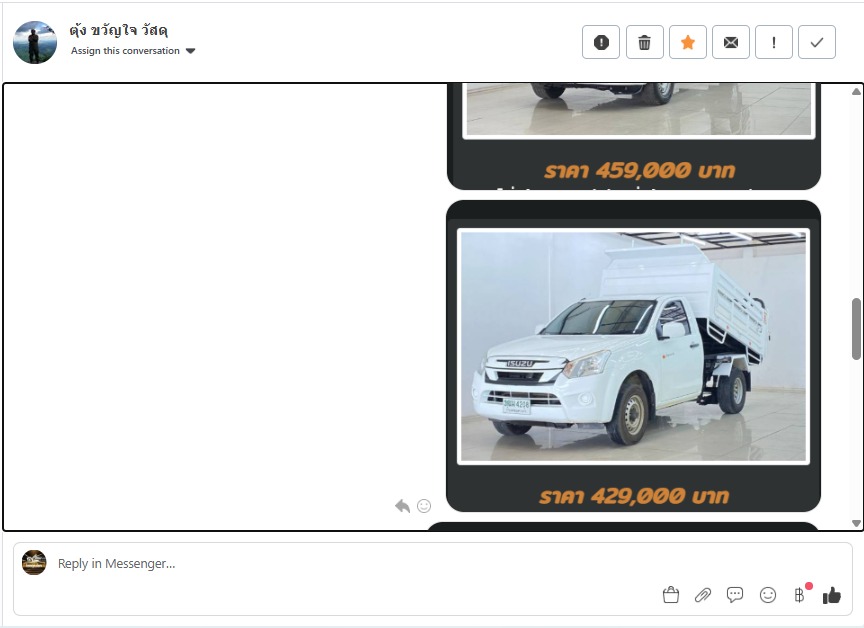Image resolution: width=864 pixels, height=628 pixels.
Task: Open the contact name at the top
Action: (118, 30)
